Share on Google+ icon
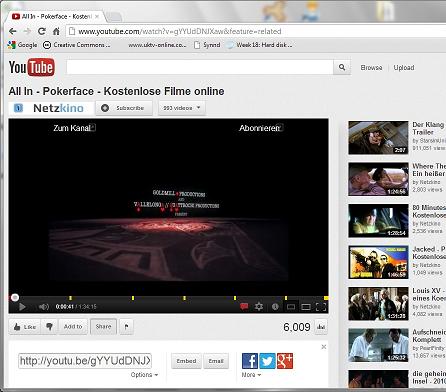Screen dimensions: 446x392 285,361
